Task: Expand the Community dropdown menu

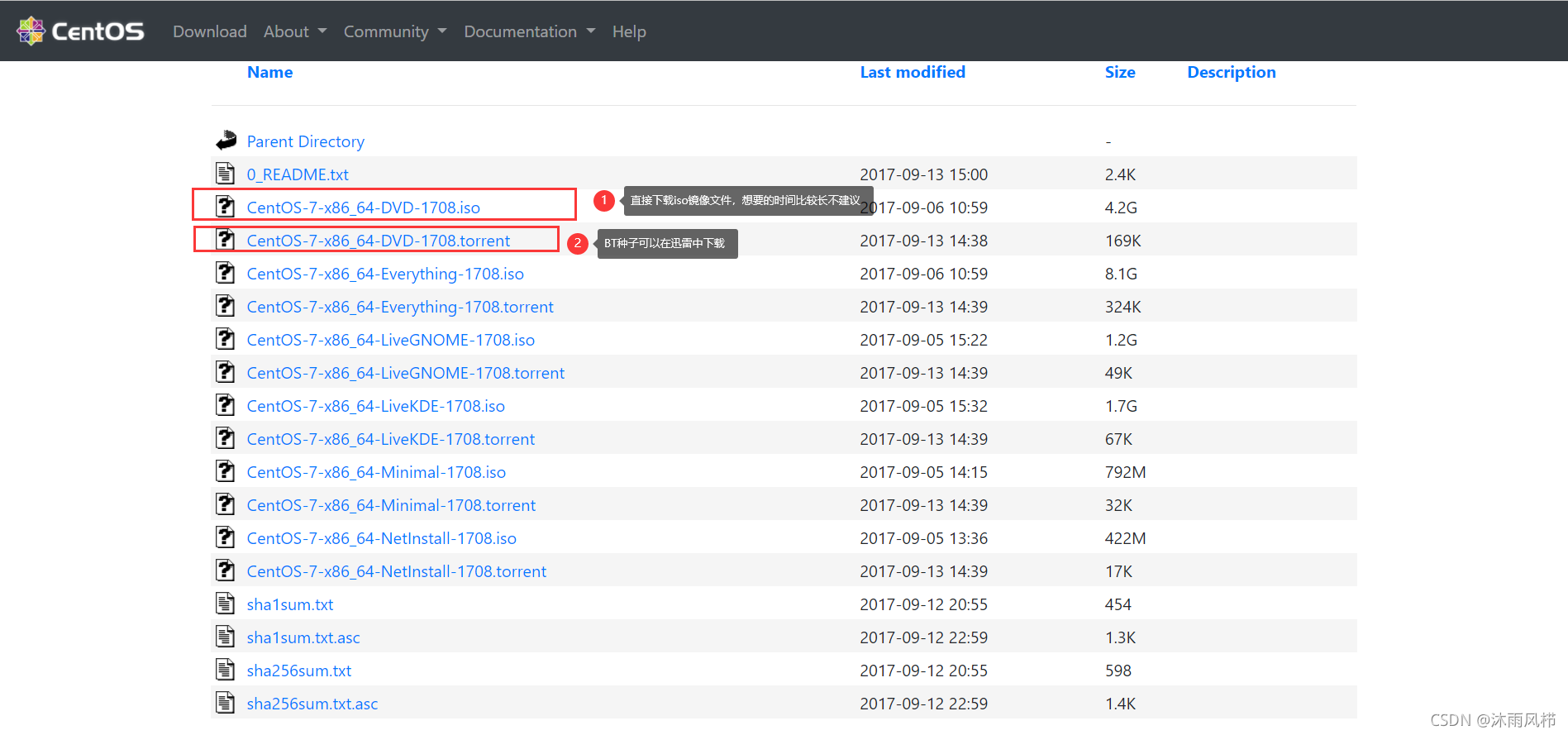Action: click(x=395, y=31)
